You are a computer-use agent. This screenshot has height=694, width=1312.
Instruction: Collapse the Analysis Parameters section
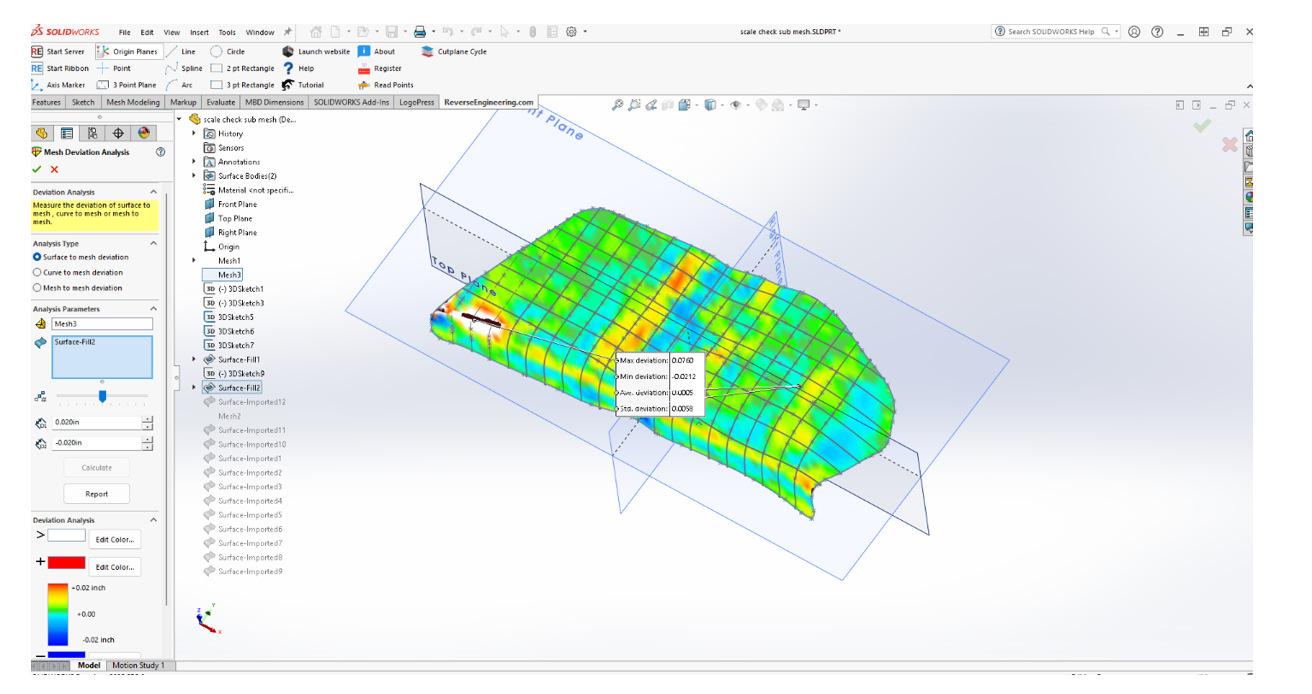tap(153, 309)
